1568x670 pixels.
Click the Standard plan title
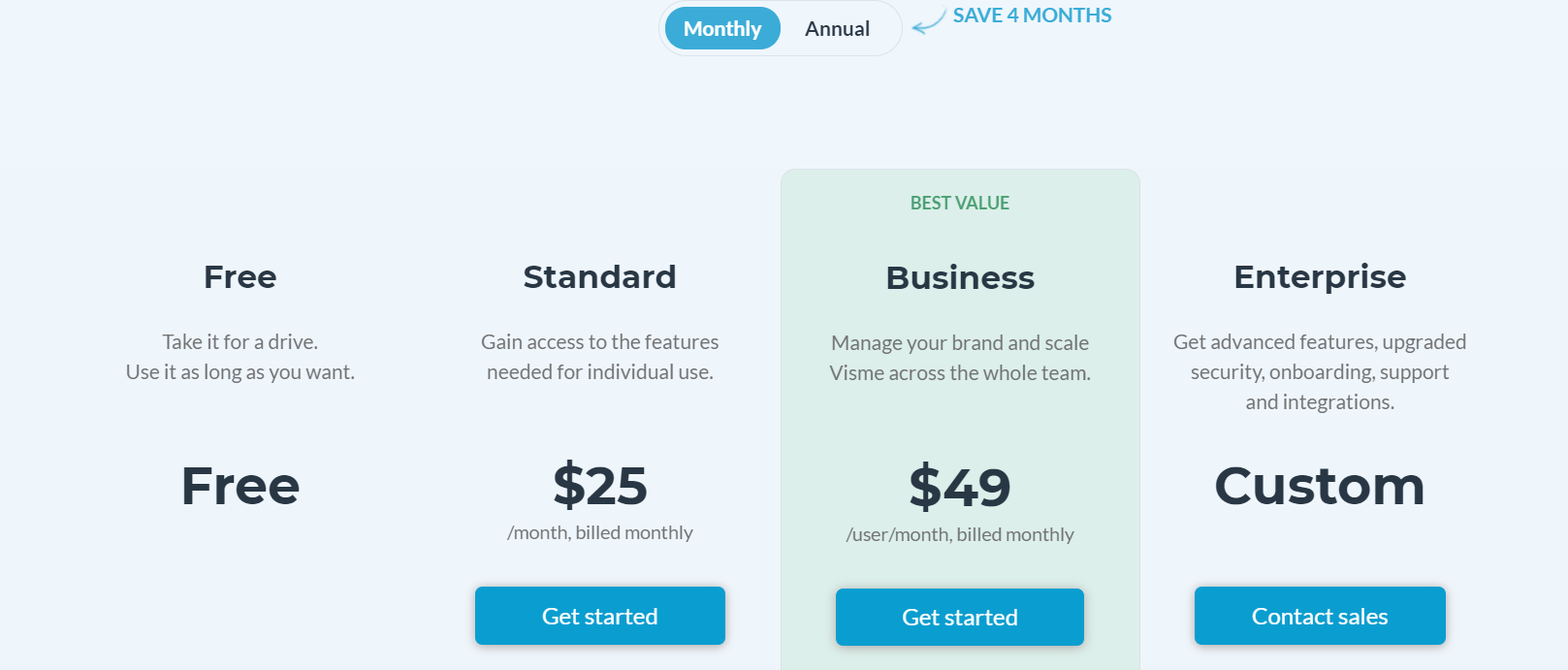[599, 277]
